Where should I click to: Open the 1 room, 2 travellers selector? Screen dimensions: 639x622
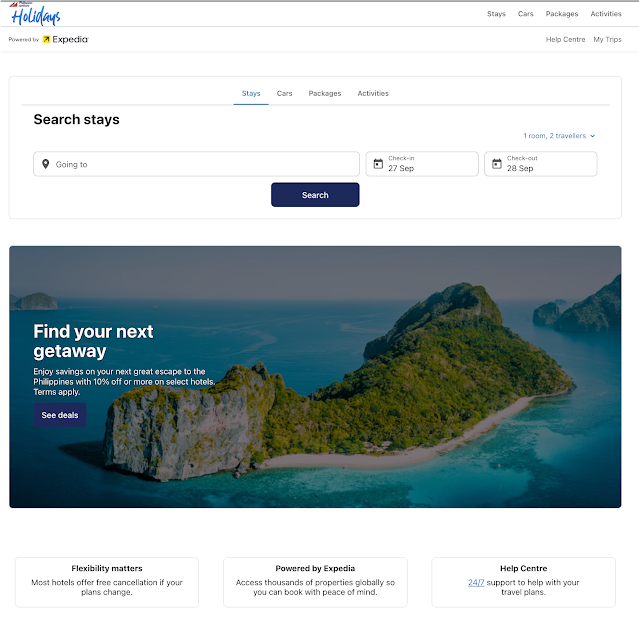[559, 136]
